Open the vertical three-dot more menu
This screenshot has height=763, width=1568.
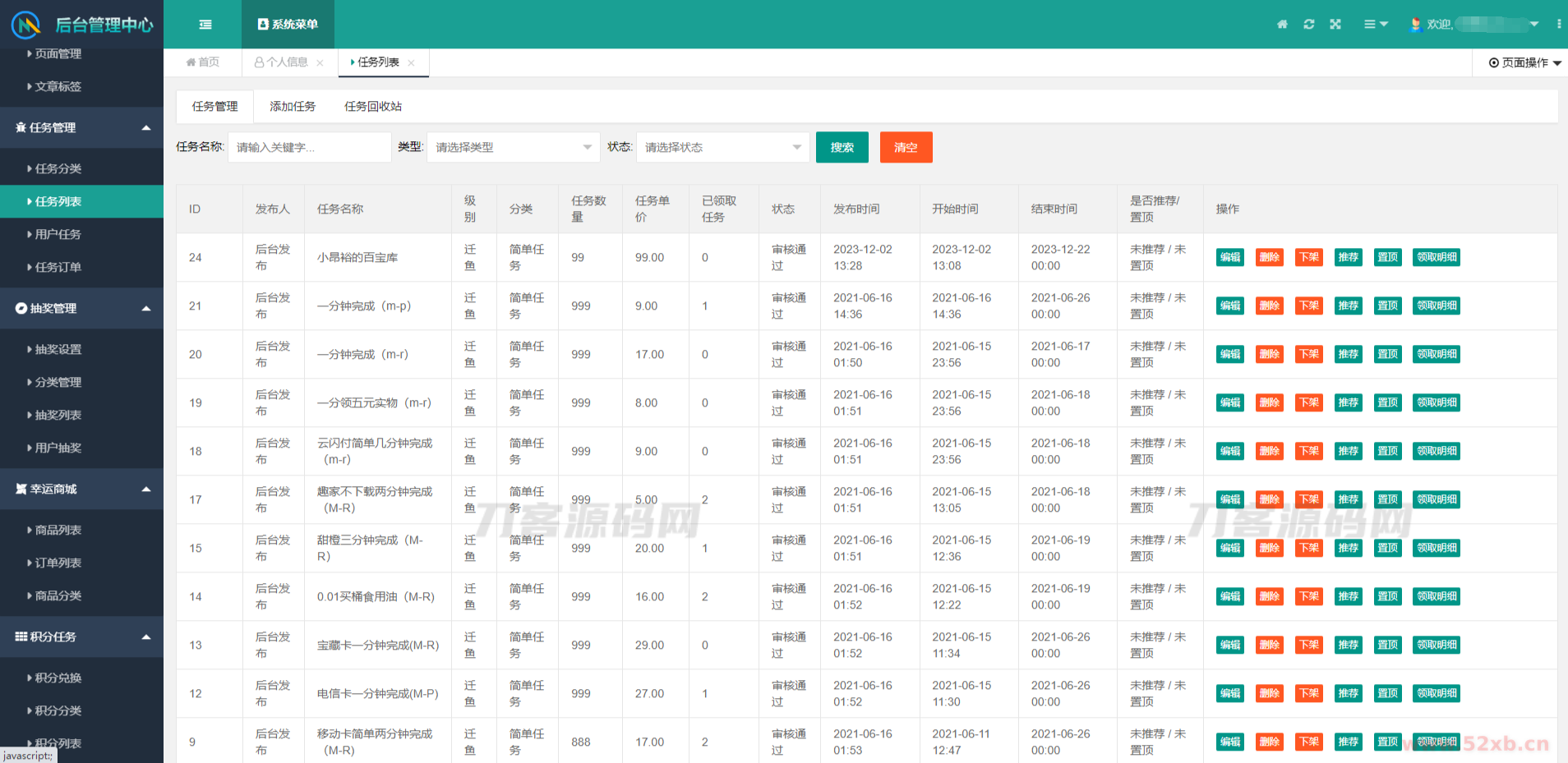tap(1558, 25)
